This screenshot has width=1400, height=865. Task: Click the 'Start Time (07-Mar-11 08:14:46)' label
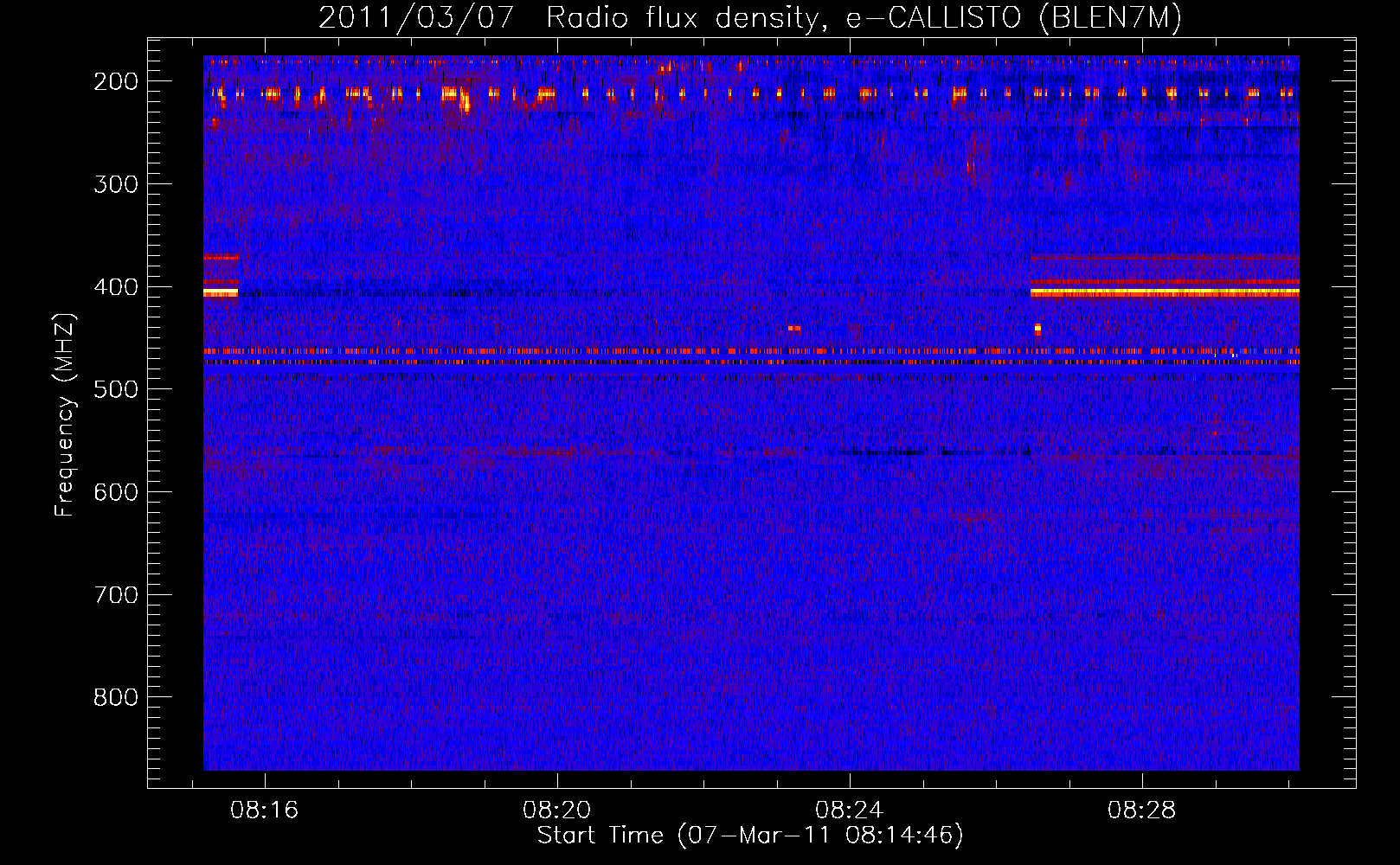pos(749,836)
